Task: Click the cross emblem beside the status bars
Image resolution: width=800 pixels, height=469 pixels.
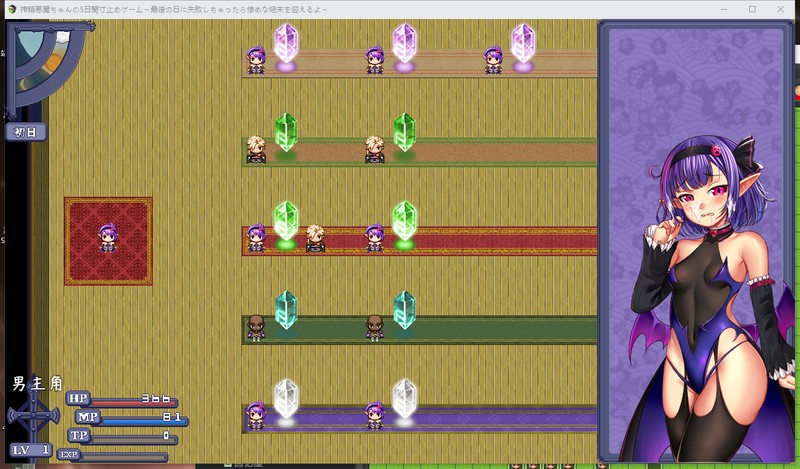Action: (x=33, y=414)
